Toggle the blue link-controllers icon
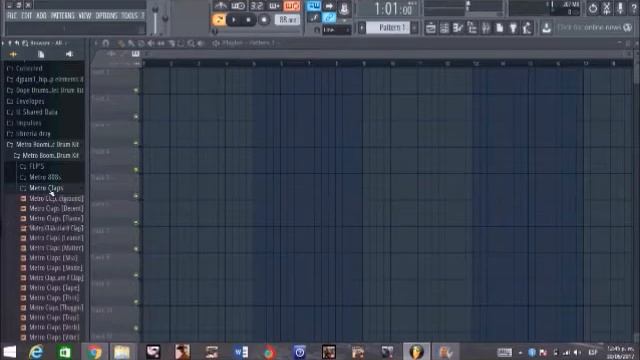This screenshot has width=640, height=360. [x=329, y=18]
